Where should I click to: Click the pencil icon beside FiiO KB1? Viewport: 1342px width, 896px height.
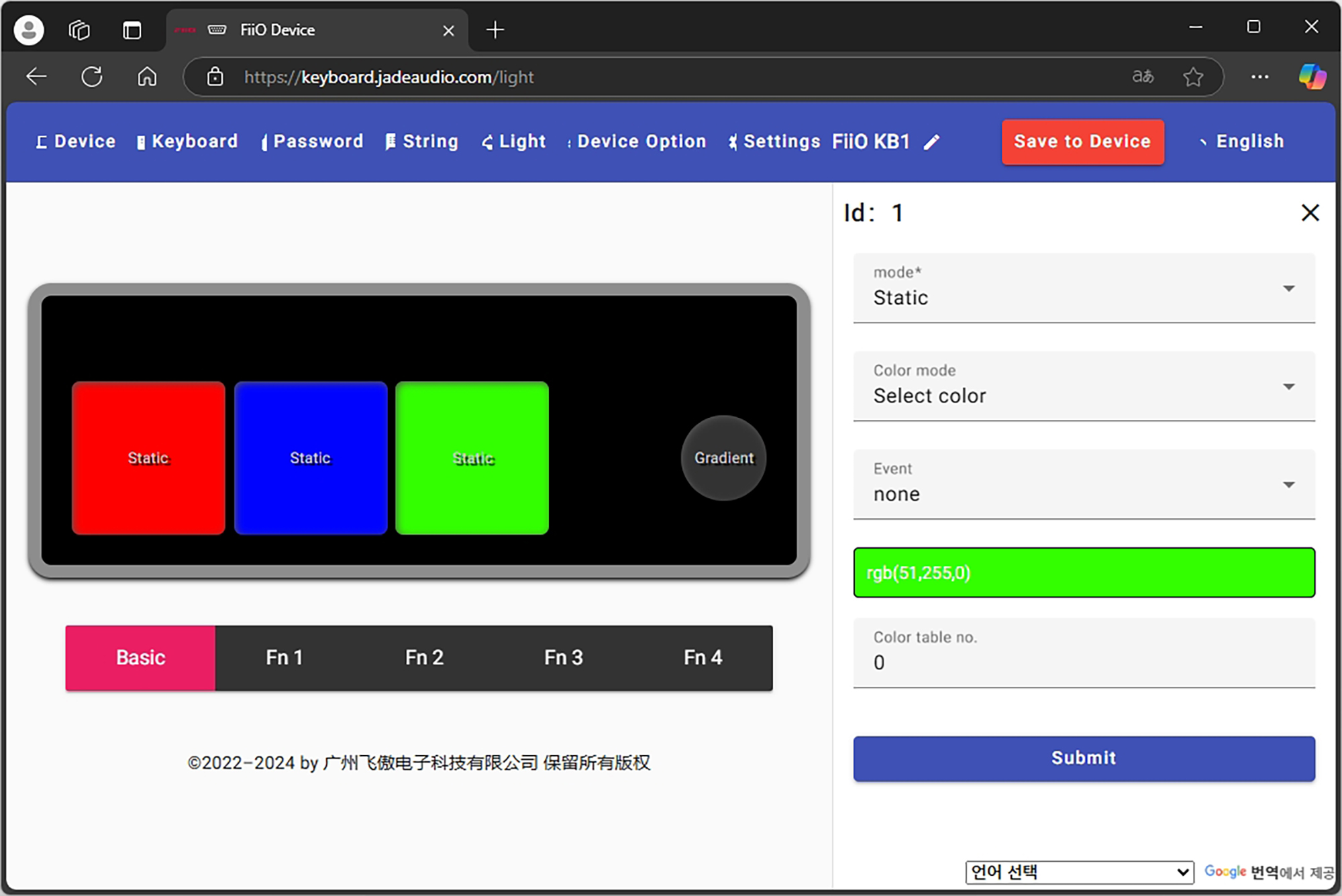tap(931, 142)
